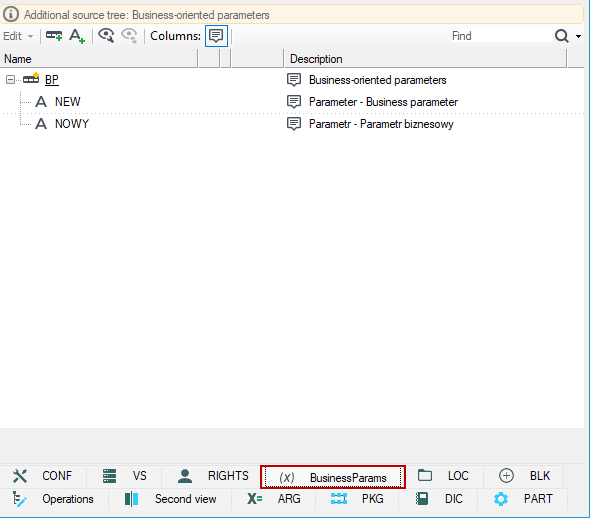Click the A icon beside NOWY
The image size is (591, 518).
tap(41, 124)
